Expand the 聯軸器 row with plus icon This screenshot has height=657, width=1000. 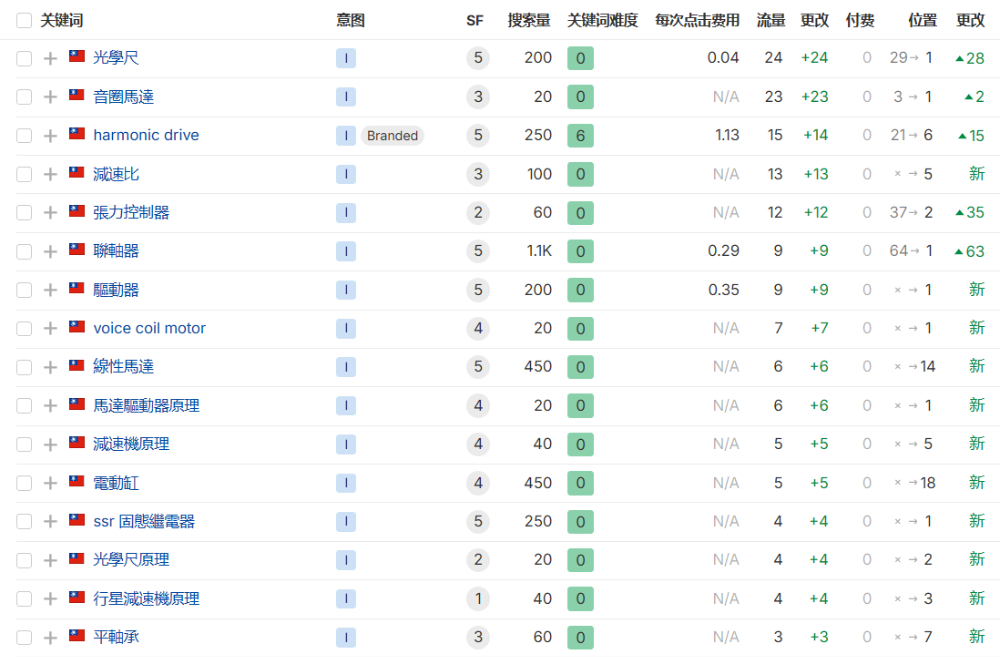coord(50,252)
